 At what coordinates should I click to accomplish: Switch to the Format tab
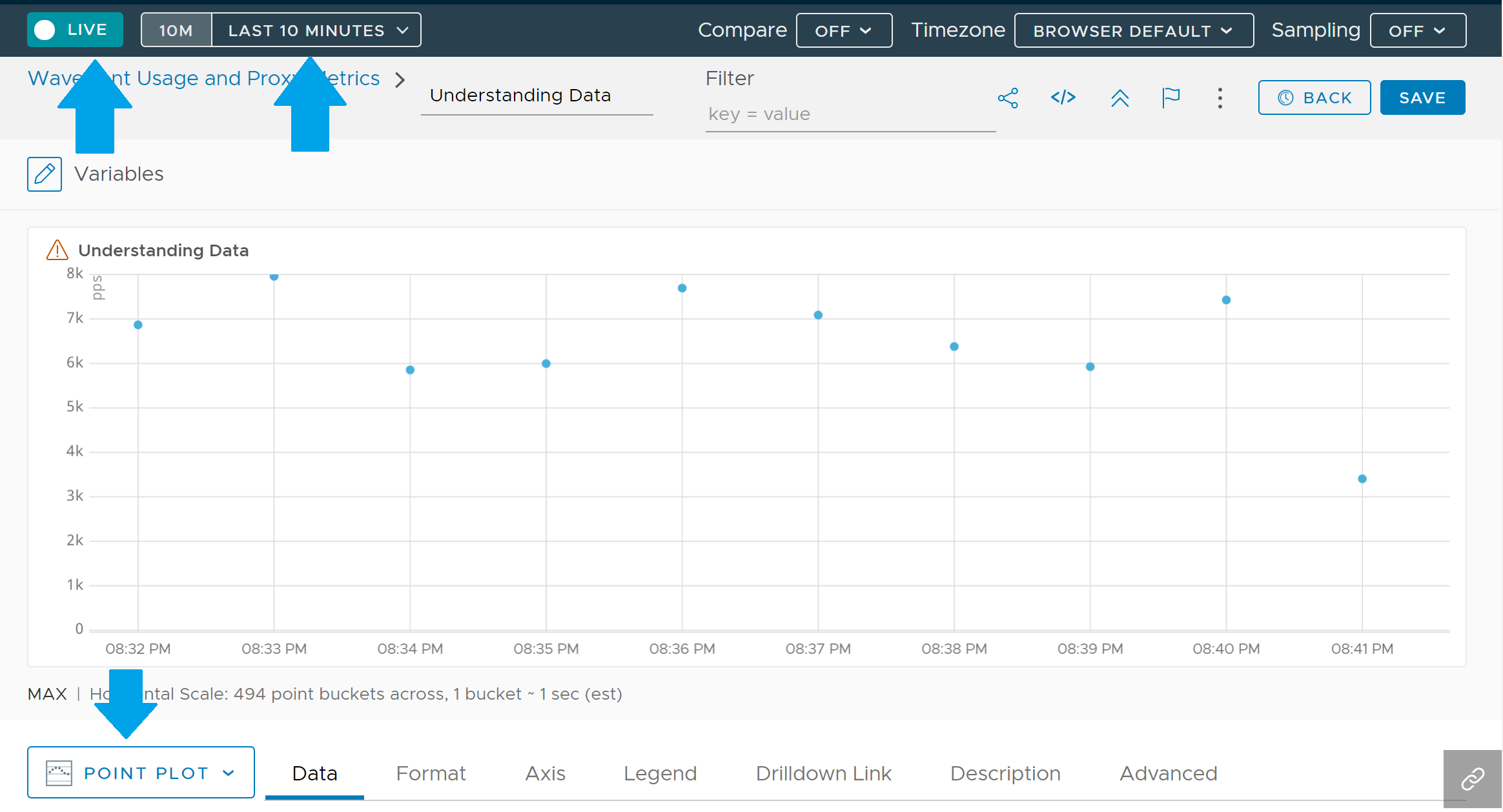tap(431, 773)
